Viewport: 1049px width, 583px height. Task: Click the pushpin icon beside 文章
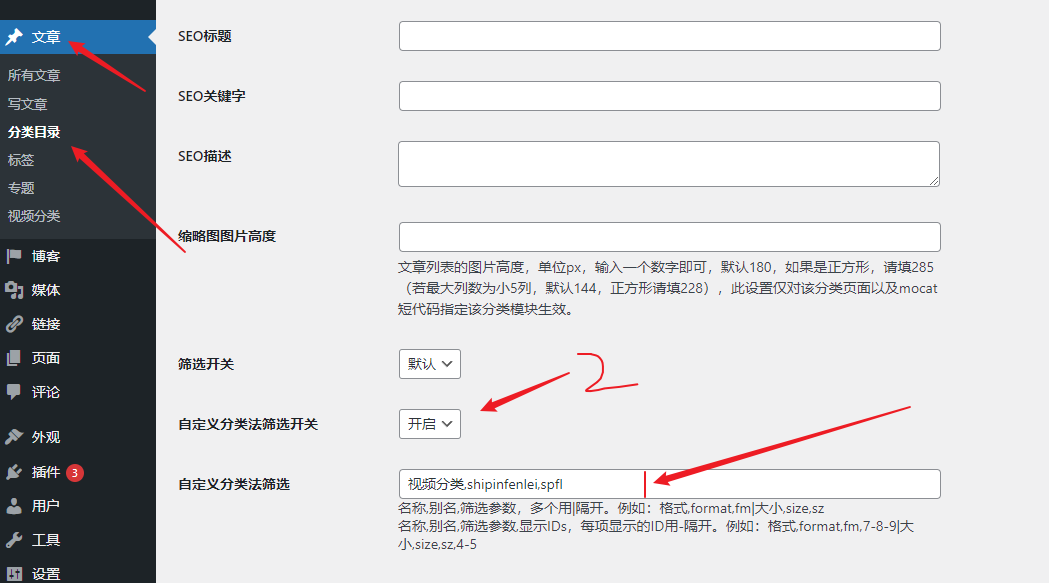pos(14,38)
